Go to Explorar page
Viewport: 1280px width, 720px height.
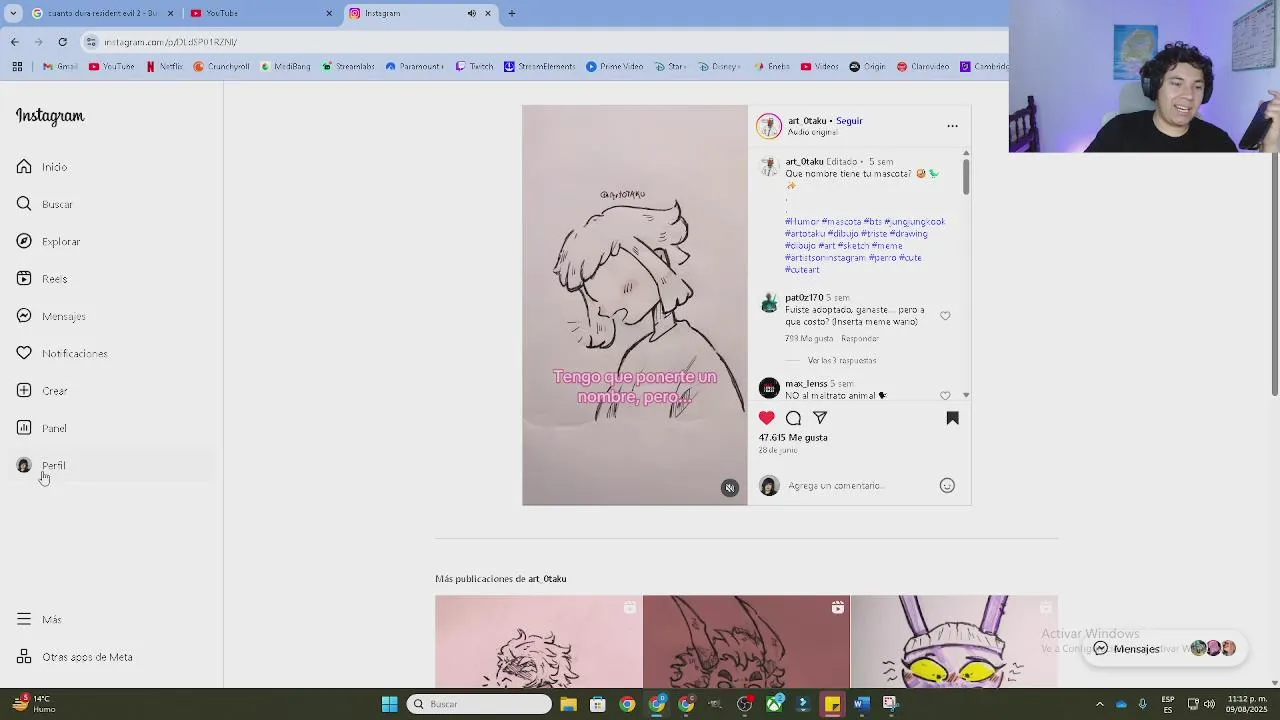[x=48, y=241]
